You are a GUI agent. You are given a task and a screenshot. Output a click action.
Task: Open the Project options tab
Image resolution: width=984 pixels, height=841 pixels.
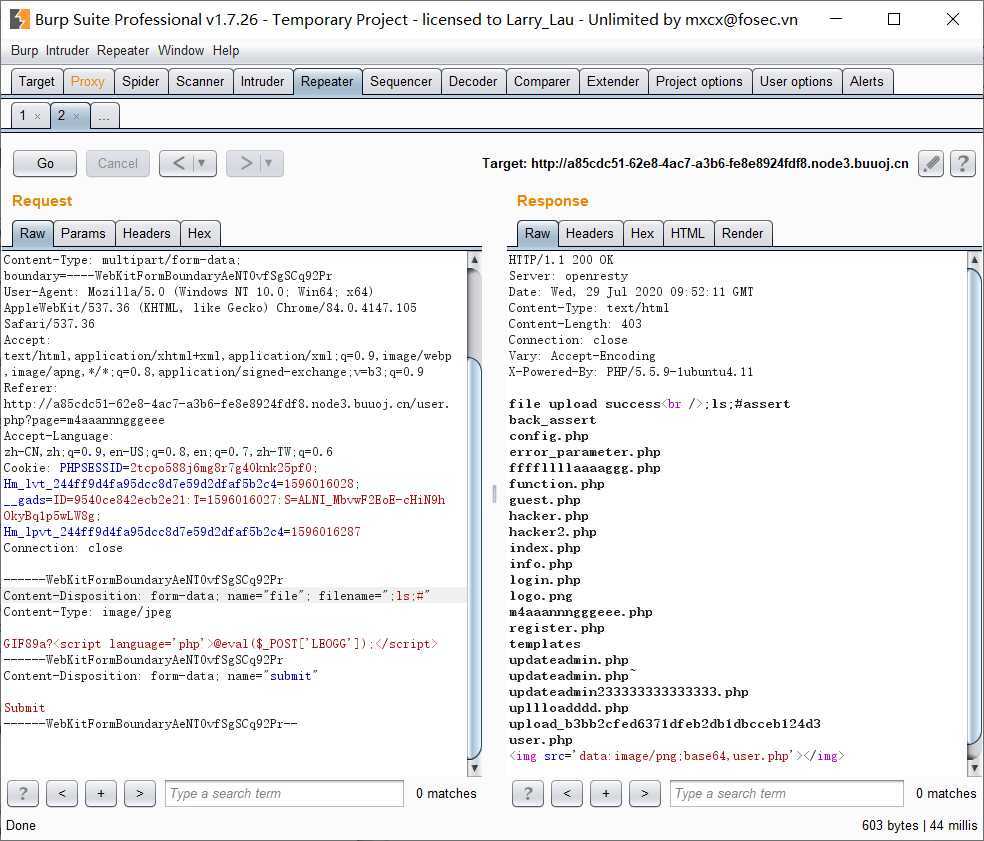[x=699, y=82]
